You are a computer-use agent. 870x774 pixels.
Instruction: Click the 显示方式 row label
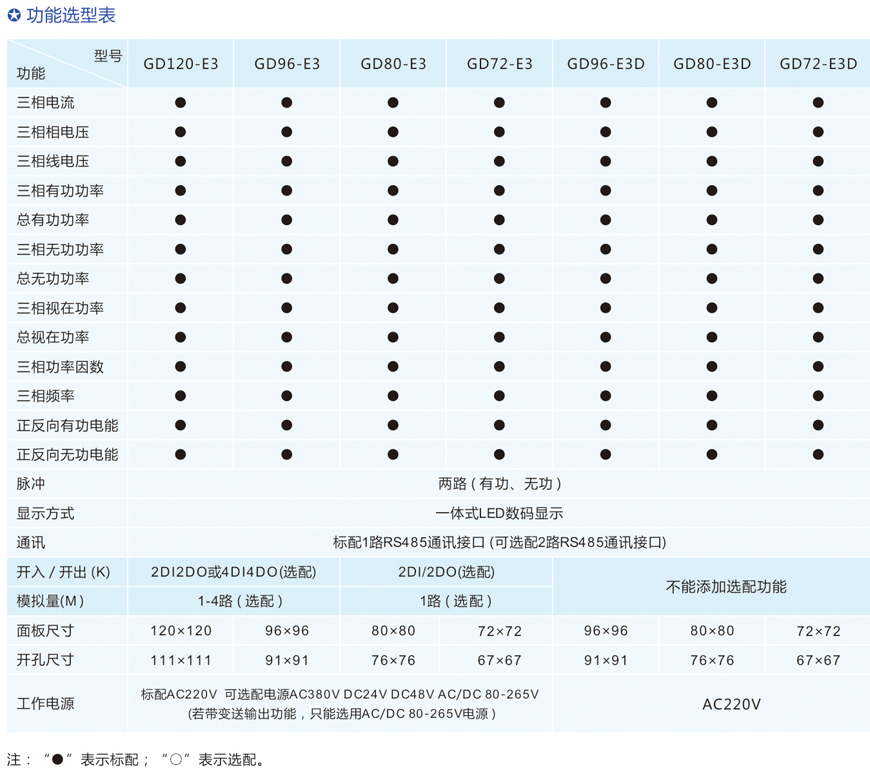(45, 513)
